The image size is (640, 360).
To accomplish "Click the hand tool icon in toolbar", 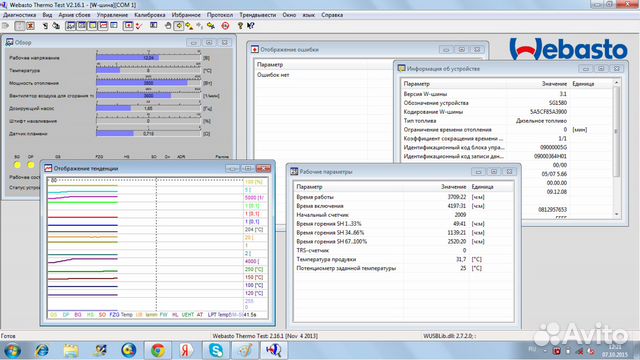I will [168, 26].
